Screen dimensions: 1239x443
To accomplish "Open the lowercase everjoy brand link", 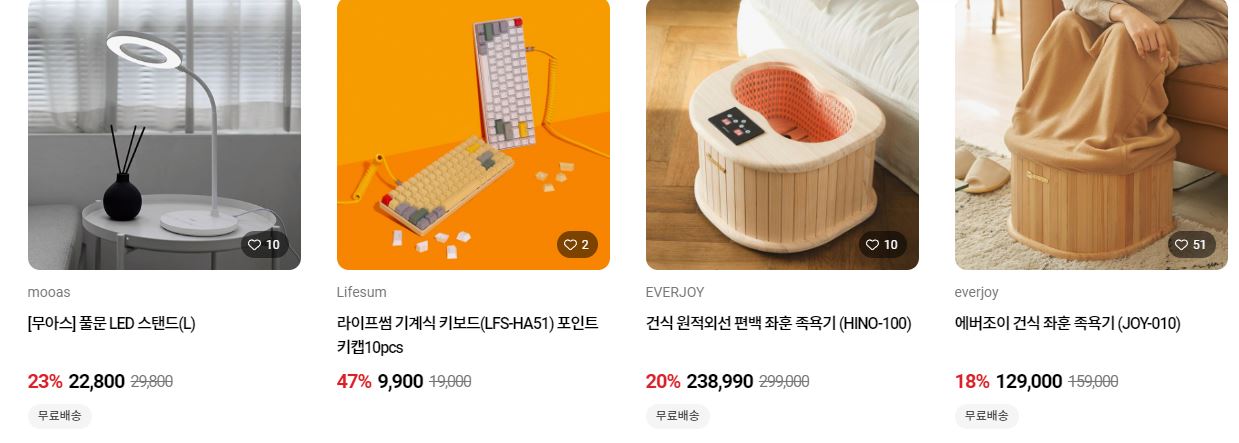I will click(x=977, y=292).
